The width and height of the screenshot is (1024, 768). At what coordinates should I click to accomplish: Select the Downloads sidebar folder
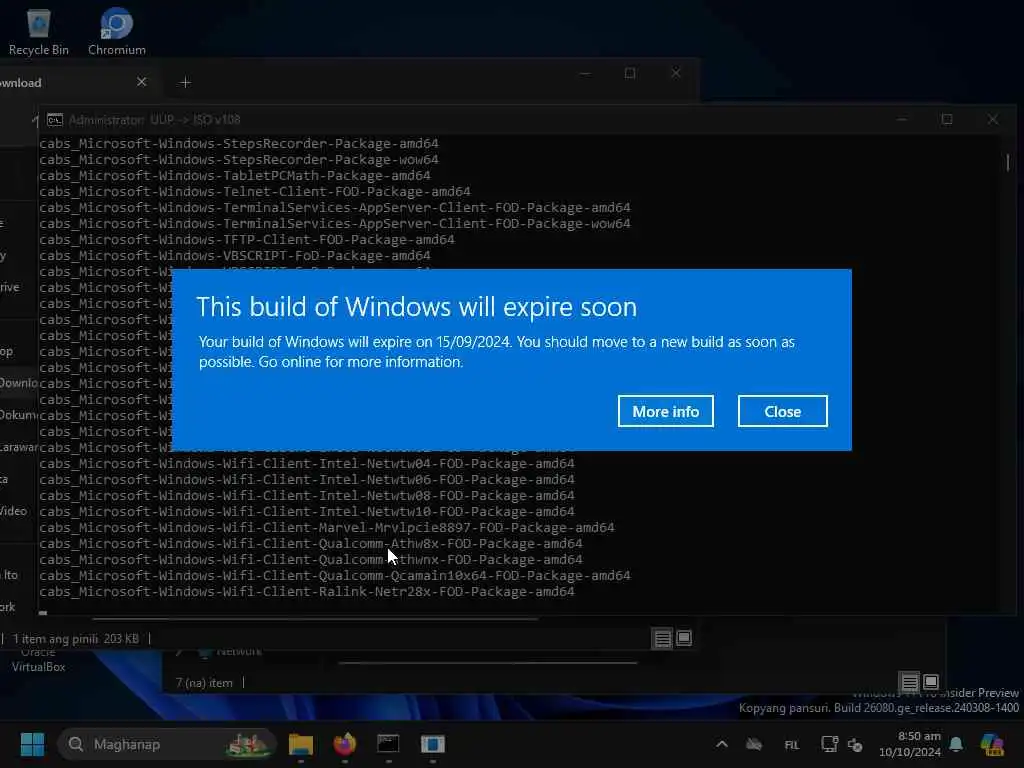pyautogui.click(x=18, y=383)
